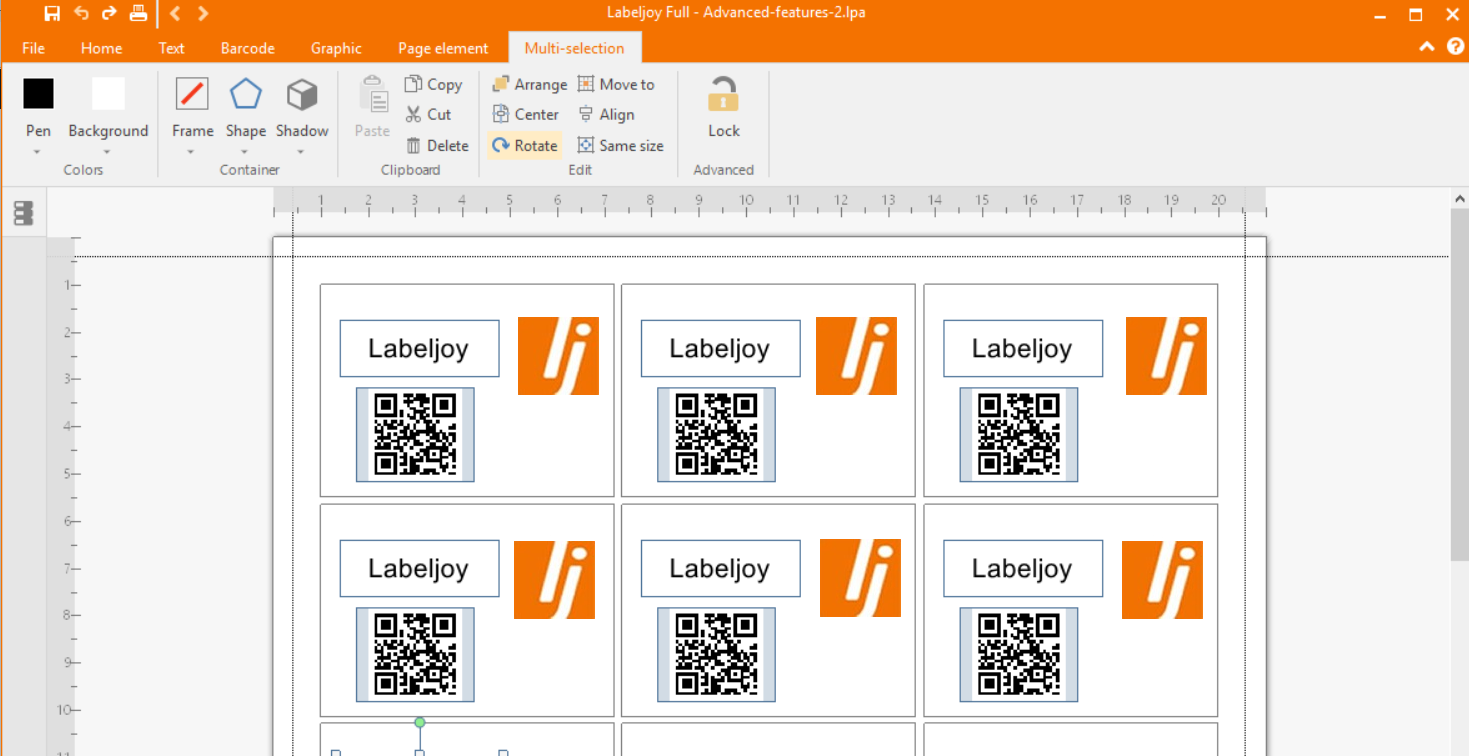Switch to the Text tab
1469x756 pixels.
171,48
